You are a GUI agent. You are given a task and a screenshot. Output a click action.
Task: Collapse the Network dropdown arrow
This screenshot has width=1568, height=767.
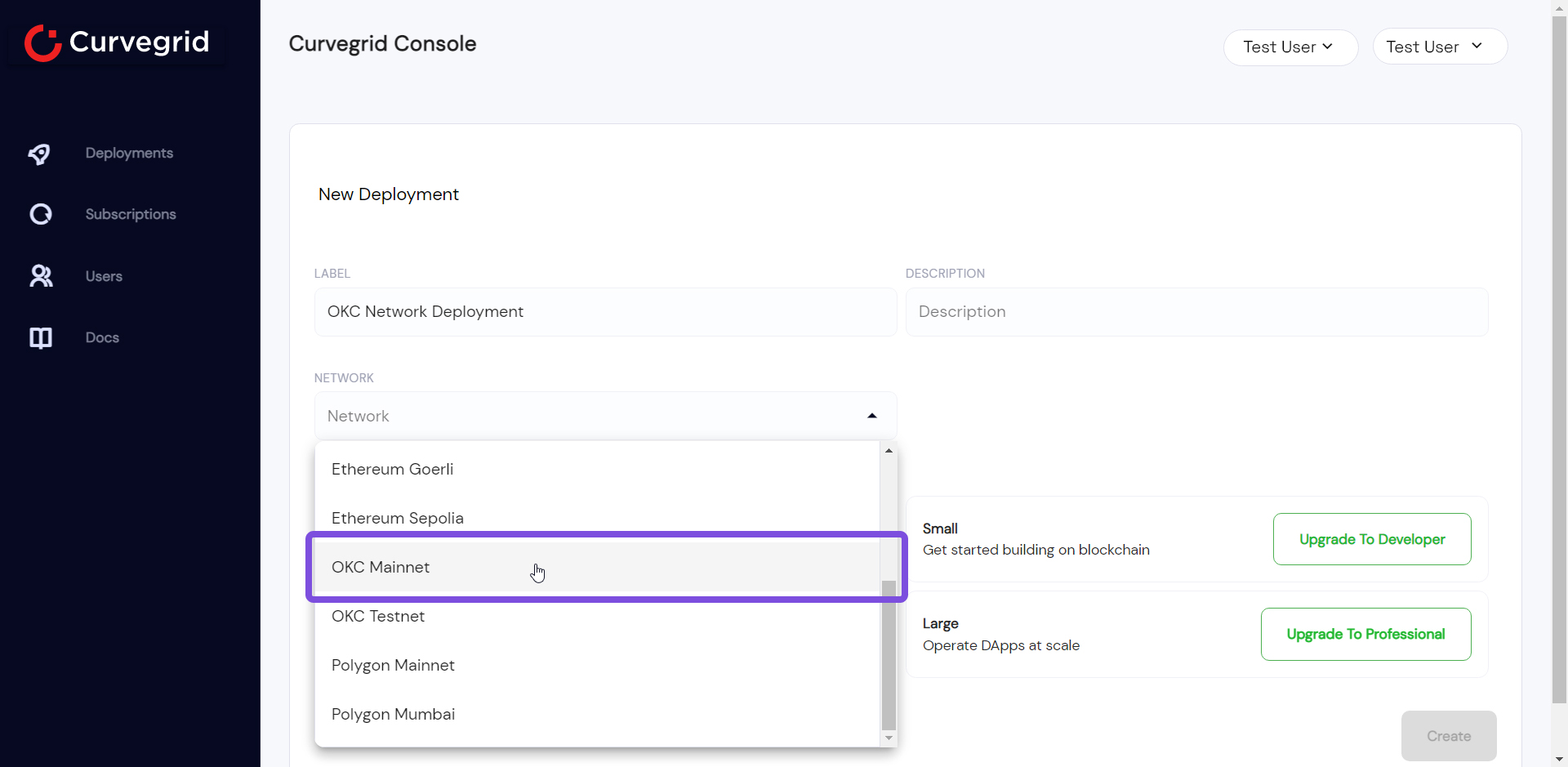[872, 416]
